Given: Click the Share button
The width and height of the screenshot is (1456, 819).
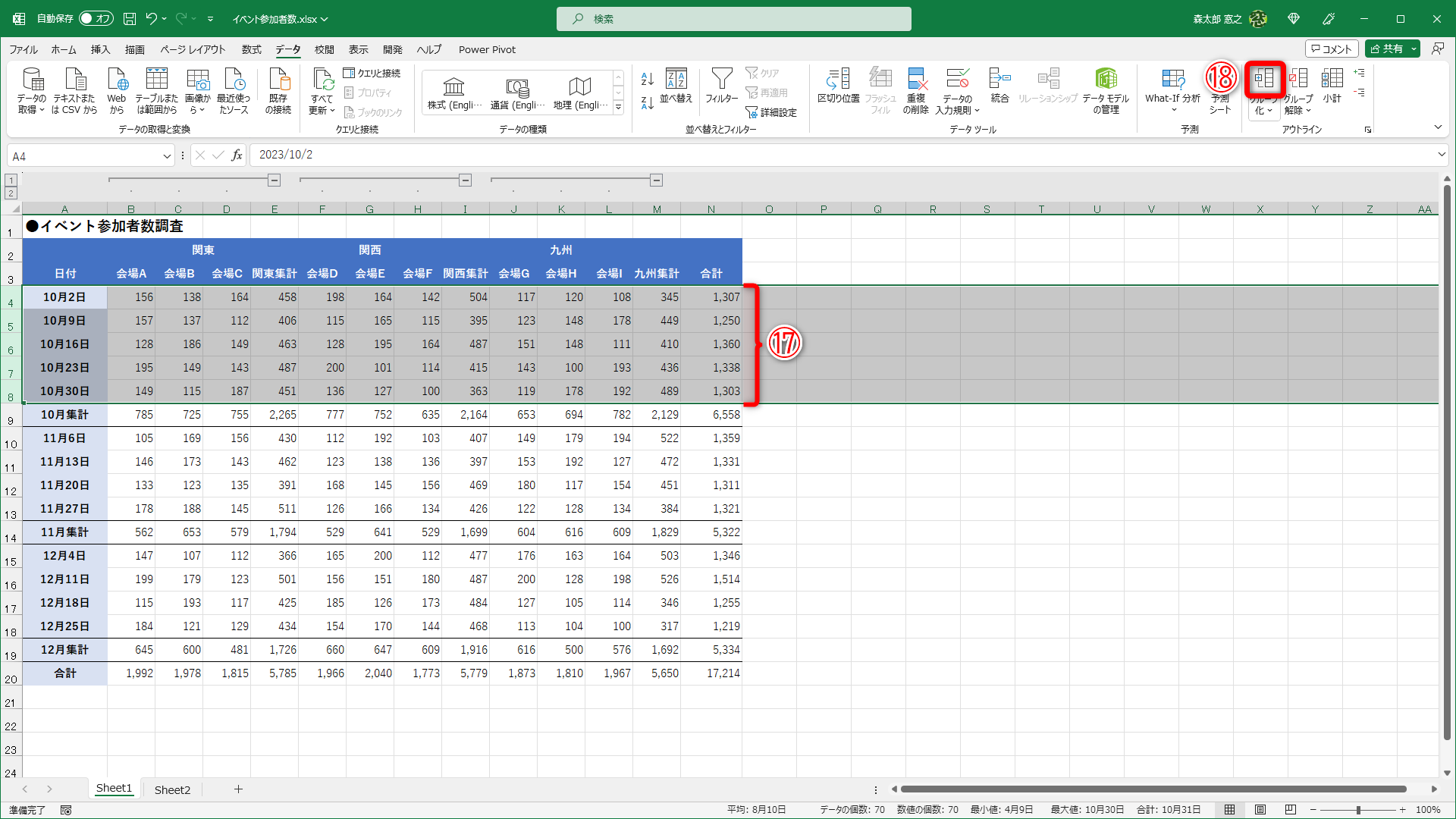Looking at the screenshot, I should 1386,49.
